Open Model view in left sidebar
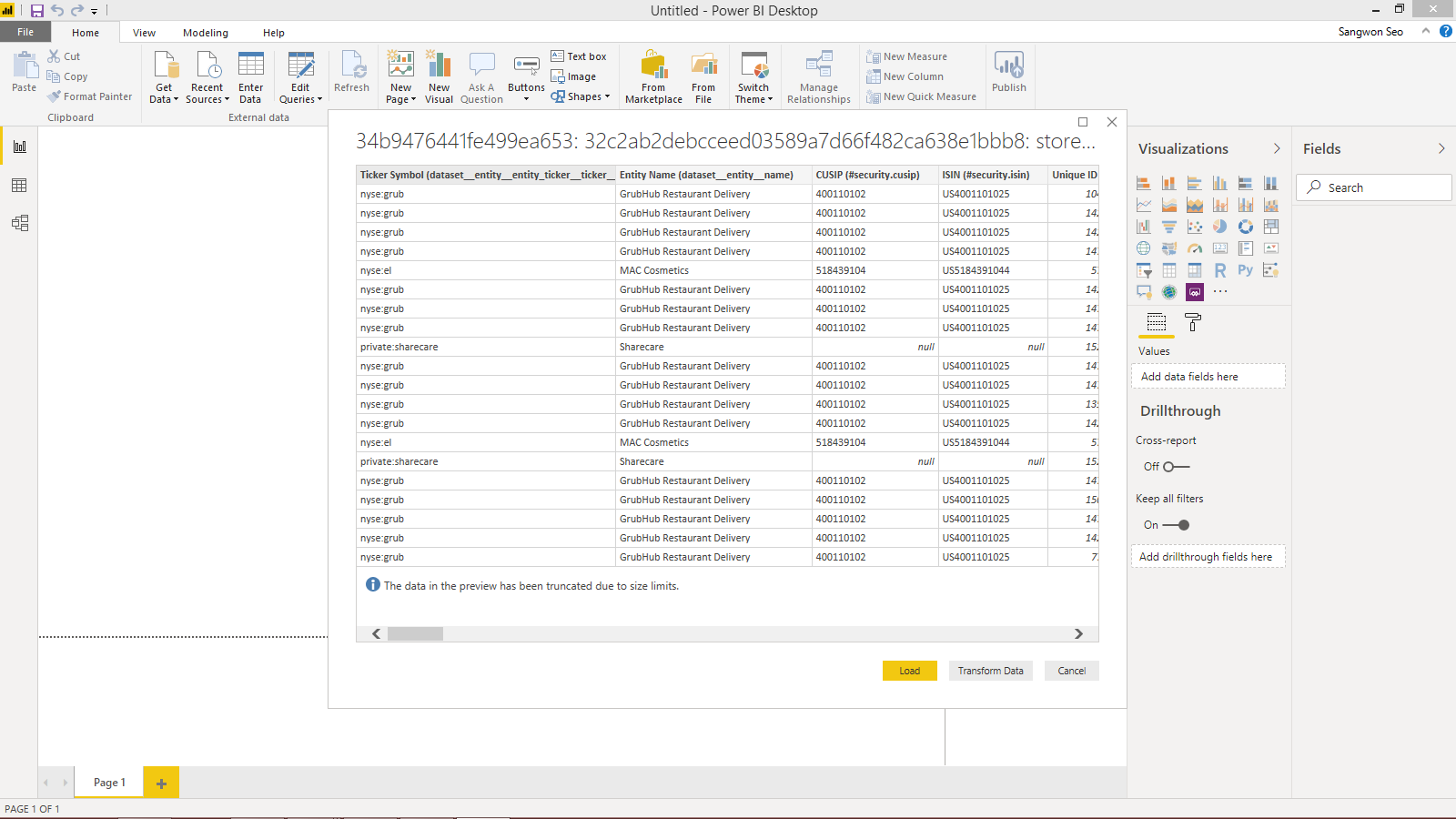This screenshot has width=1456, height=819. [x=19, y=223]
